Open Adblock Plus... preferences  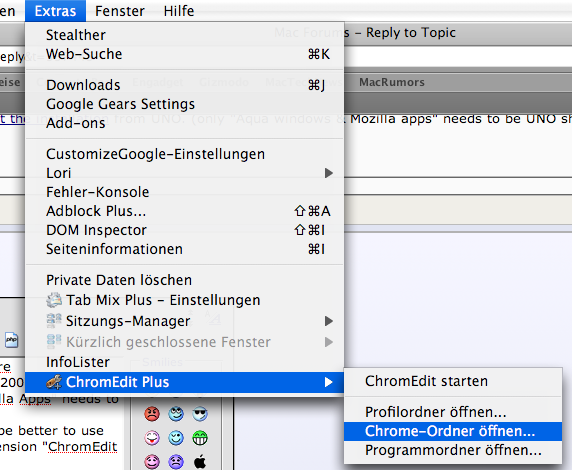(x=185, y=211)
